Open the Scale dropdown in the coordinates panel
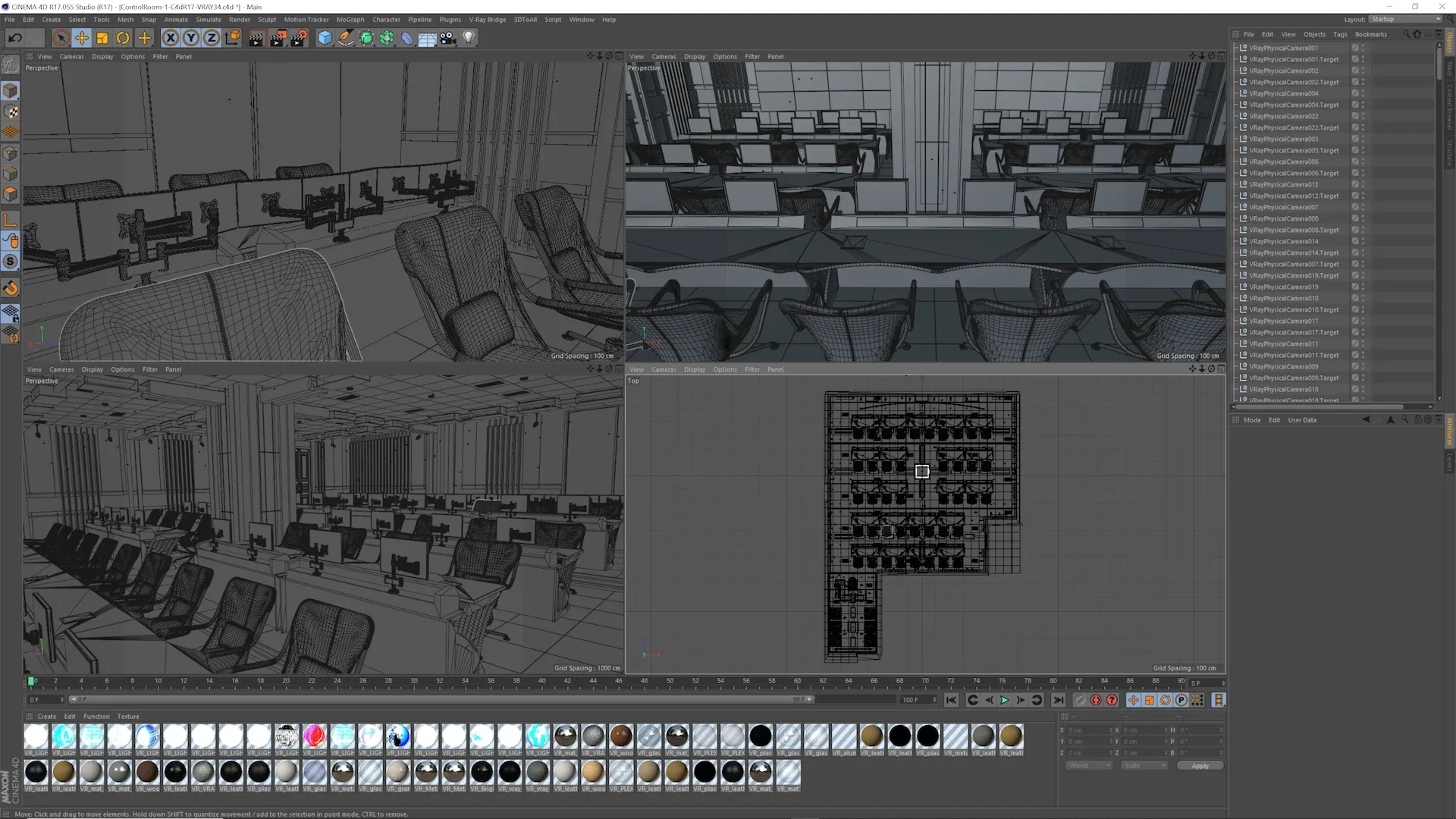This screenshot has height=819, width=1456. 1145,765
